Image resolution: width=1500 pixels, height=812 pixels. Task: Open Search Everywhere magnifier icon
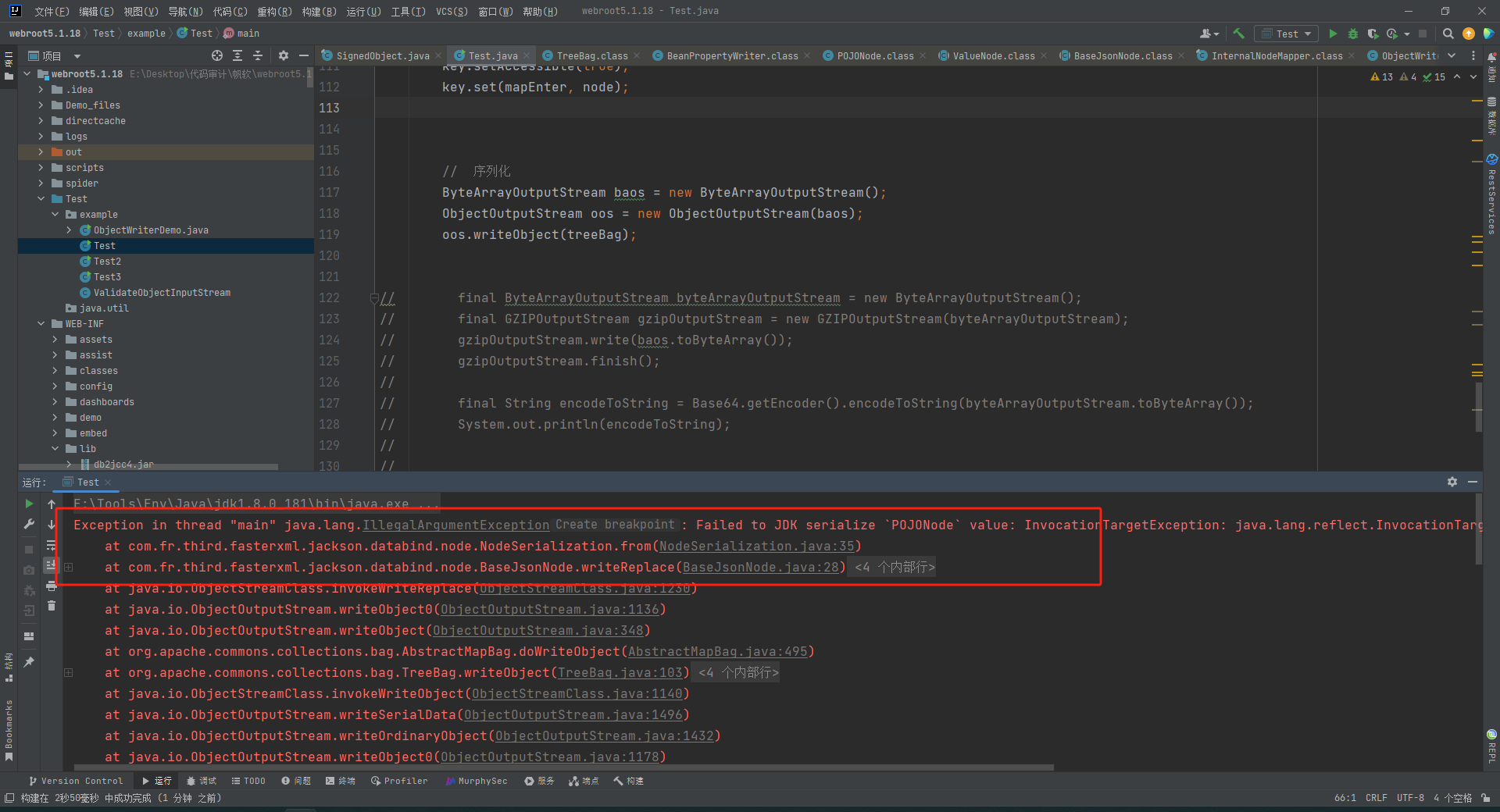click(1448, 34)
